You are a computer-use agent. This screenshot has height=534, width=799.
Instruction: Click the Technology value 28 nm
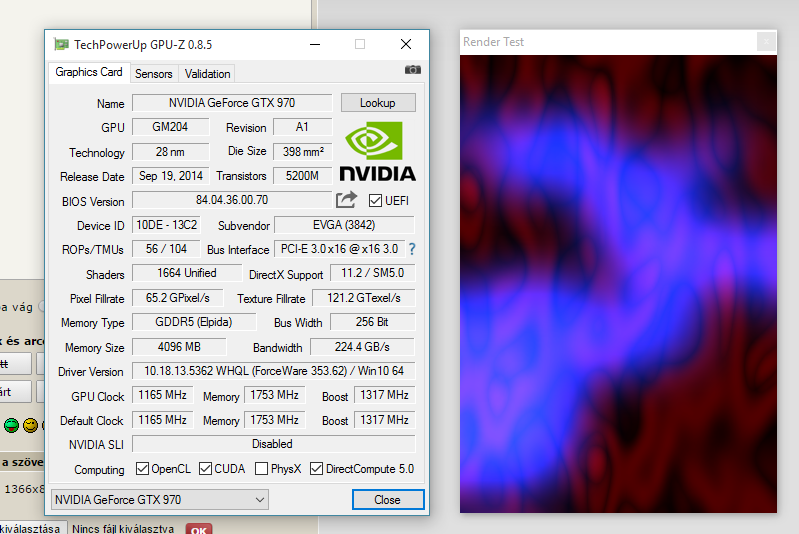tap(170, 152)
